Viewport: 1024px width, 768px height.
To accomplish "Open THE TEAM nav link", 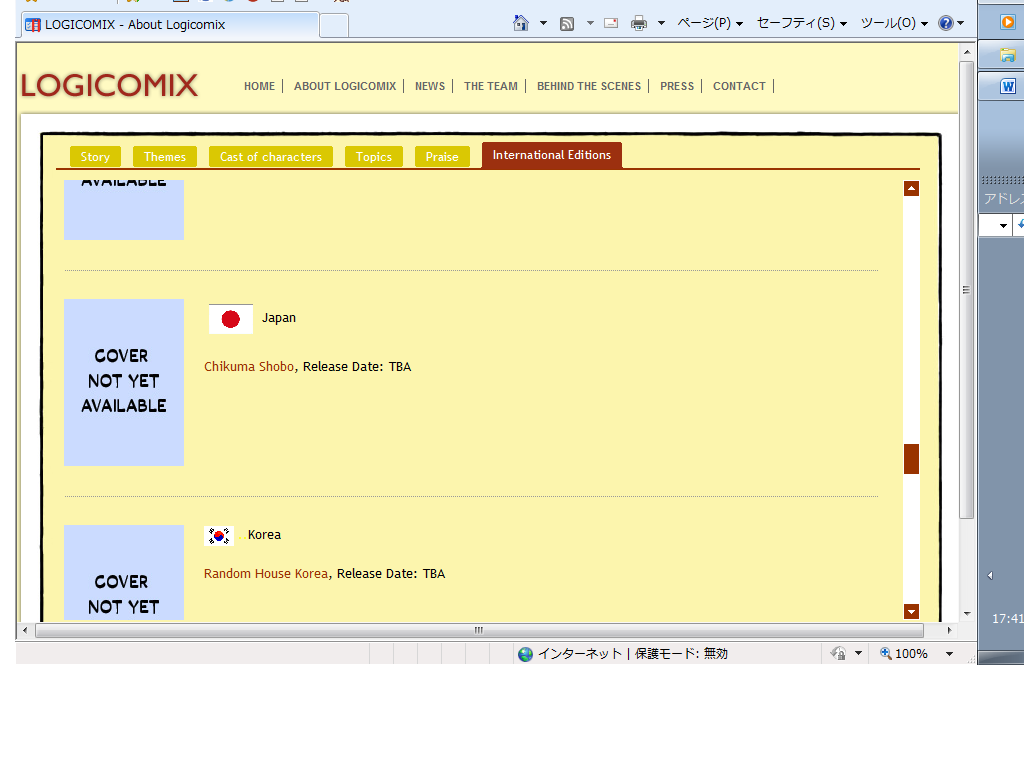I will coord(490,86).
